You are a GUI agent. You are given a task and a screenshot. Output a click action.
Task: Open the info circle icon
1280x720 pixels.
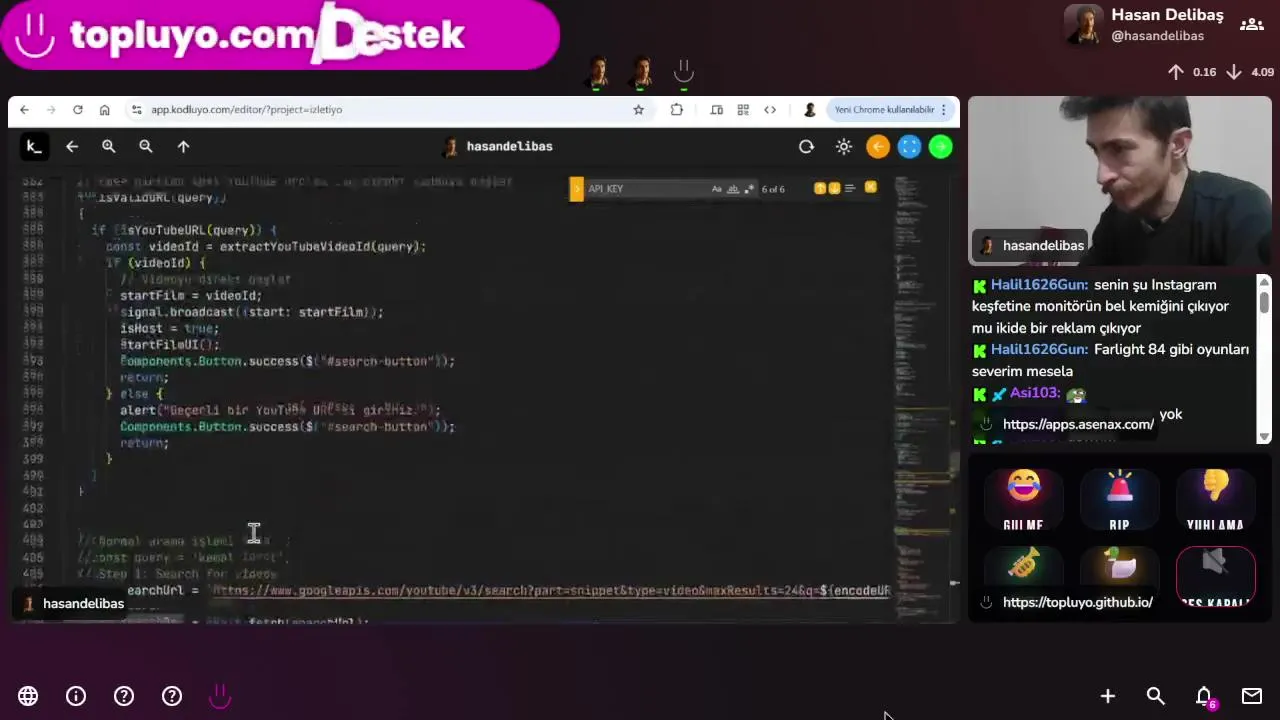pyautogui.click(x=76, y=696)
